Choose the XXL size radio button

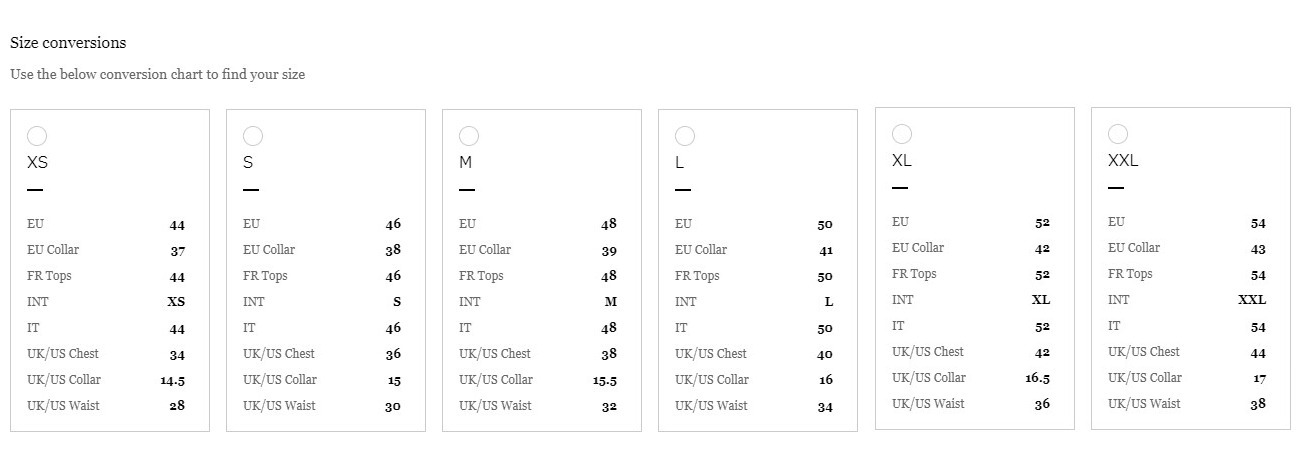[1118, 134]
